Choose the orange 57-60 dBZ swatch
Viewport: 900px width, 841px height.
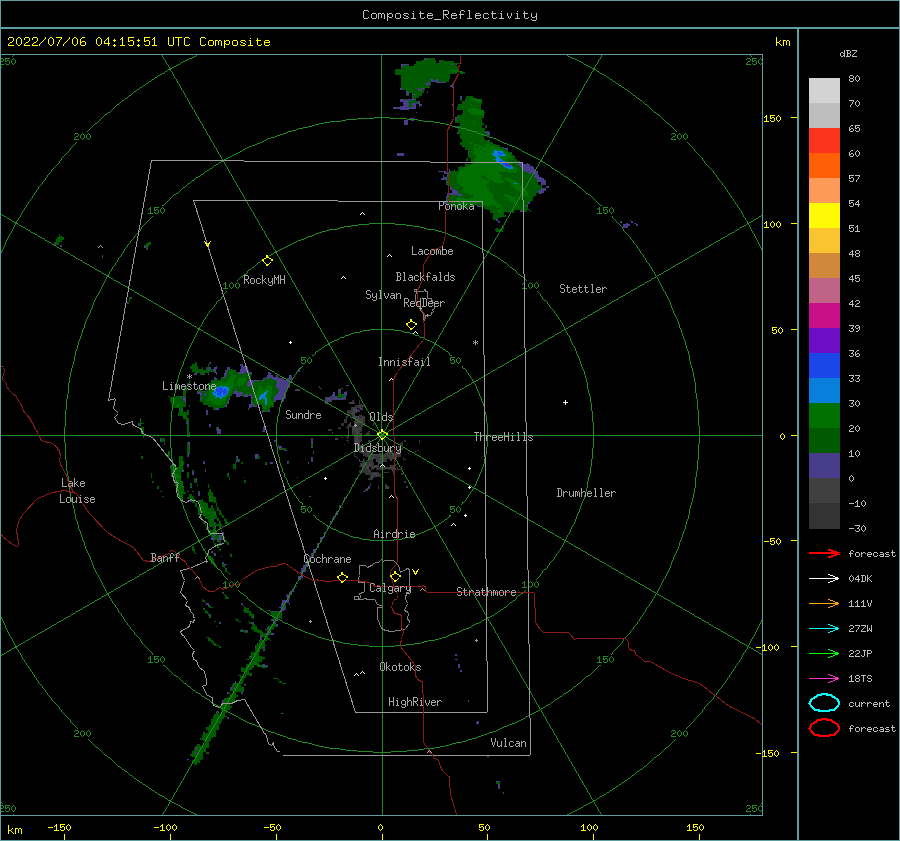(x=824, y=165)
